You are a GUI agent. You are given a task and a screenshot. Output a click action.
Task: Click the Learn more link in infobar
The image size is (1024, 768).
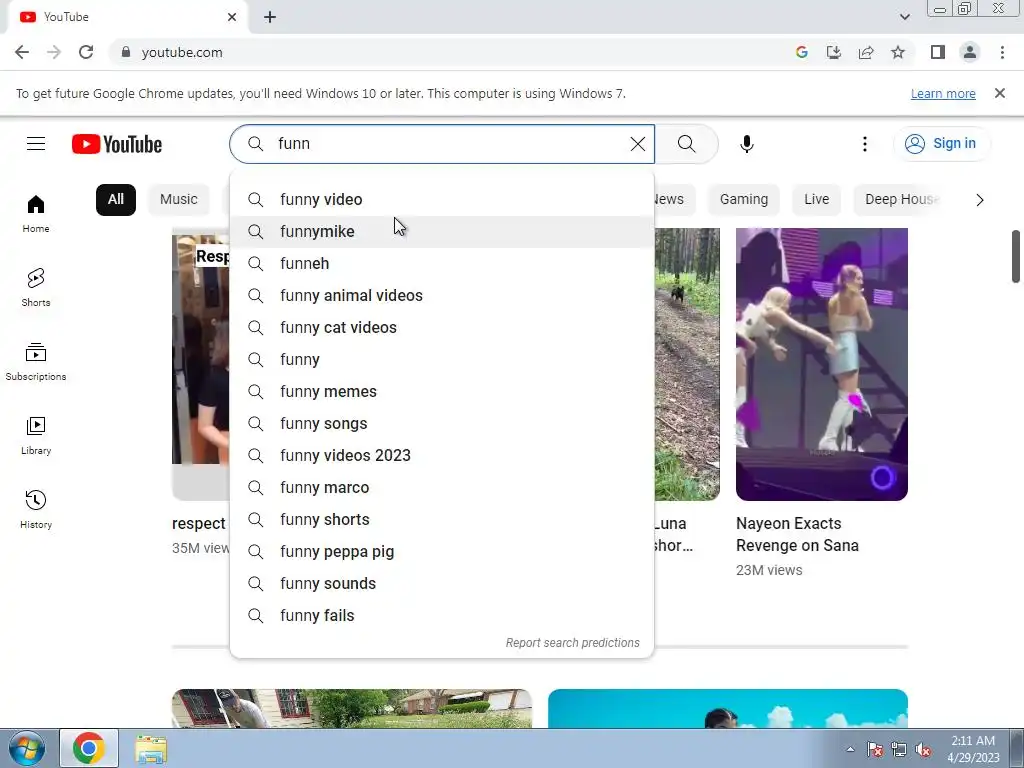coord(943,93)
